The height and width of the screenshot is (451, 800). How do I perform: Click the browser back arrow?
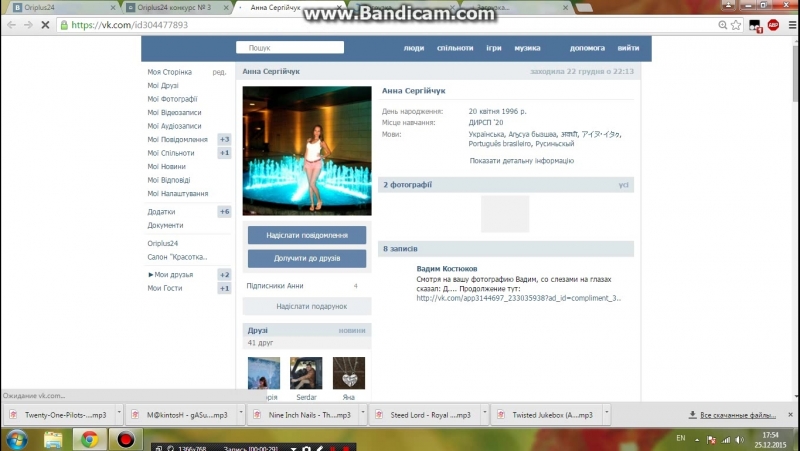click(x=11, y=25)
